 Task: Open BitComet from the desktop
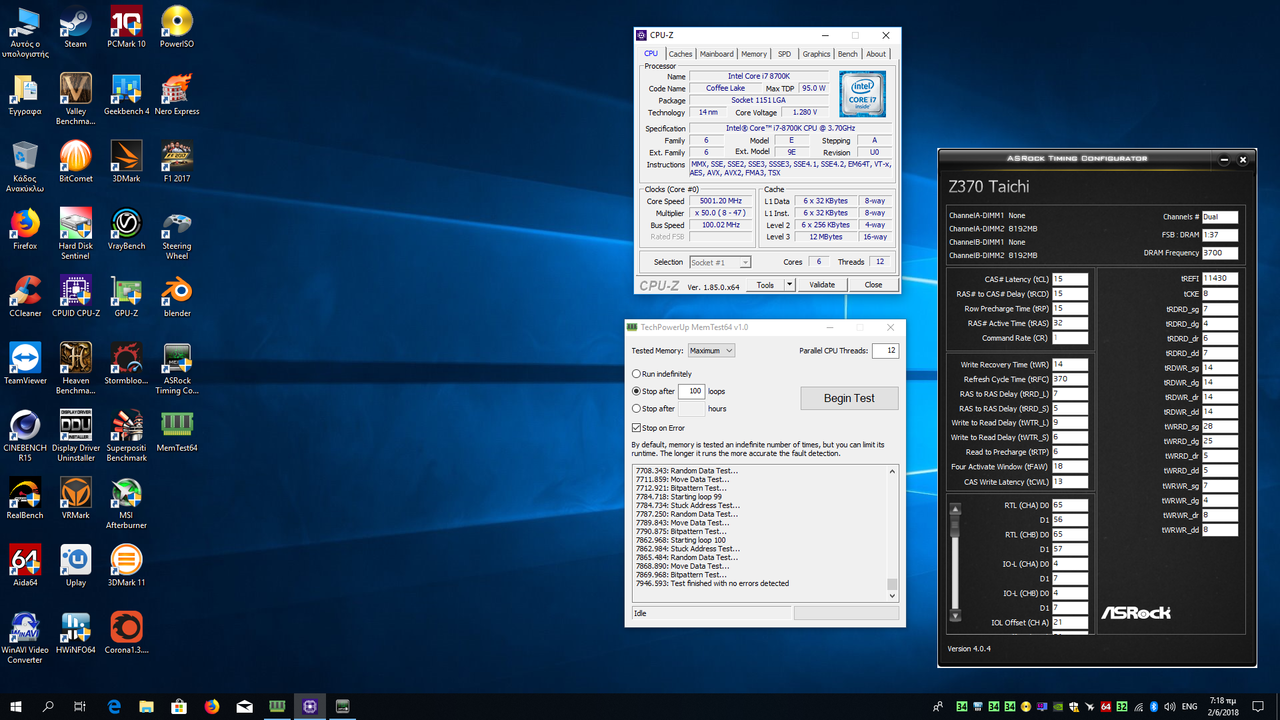(x=75, y=161)
